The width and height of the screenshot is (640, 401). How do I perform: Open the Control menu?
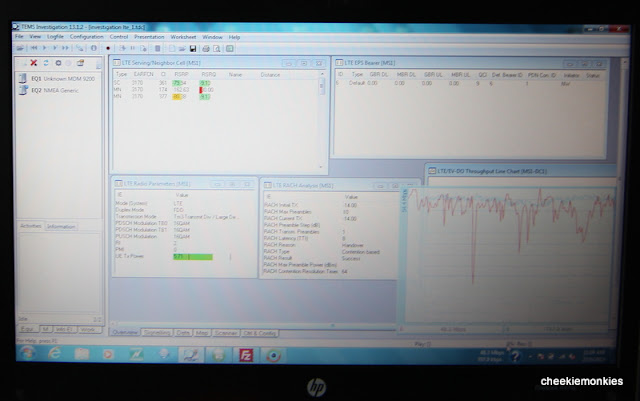tap(119, 37)
